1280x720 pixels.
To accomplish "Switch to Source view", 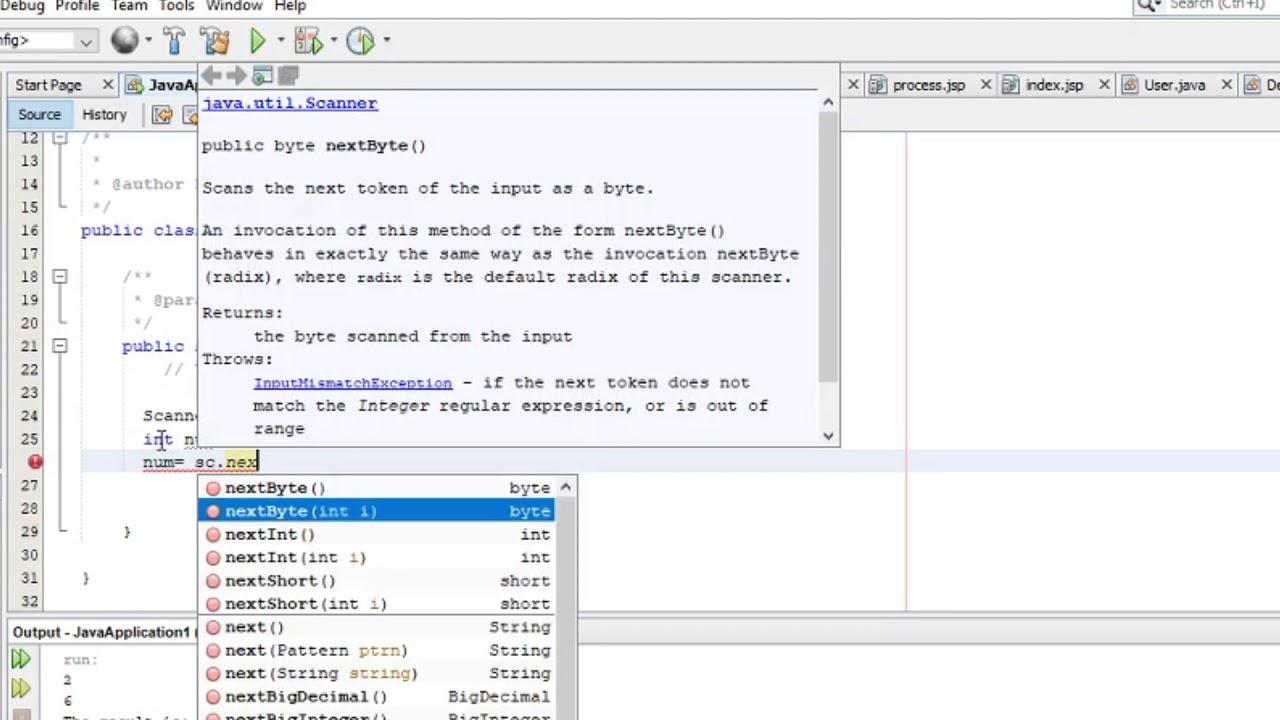I will [39, 115].
